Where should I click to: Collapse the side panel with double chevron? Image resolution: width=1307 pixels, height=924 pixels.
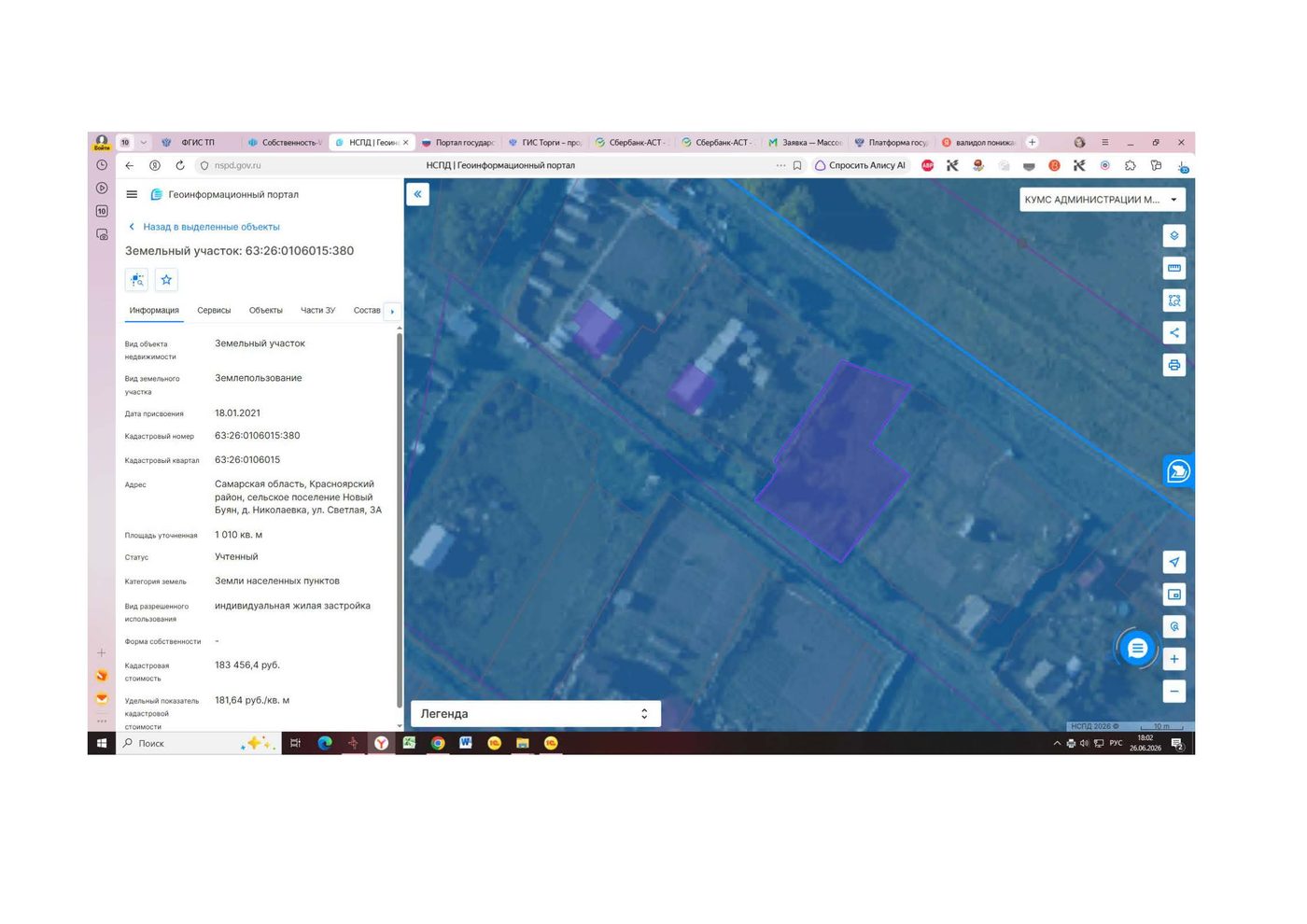(x=417, y=194)
